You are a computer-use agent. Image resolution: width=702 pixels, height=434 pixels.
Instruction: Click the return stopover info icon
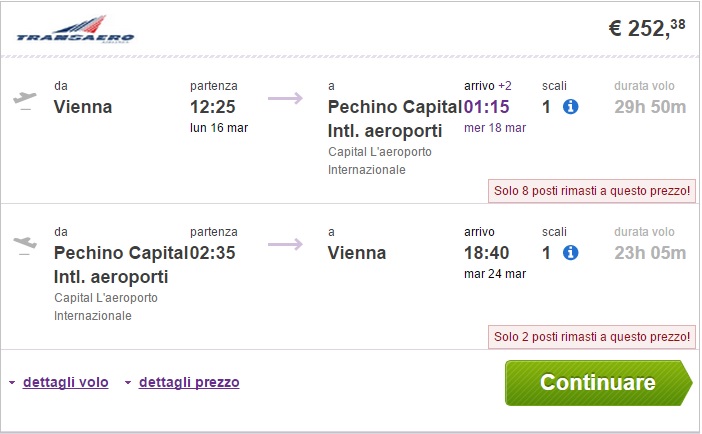(x=570, y=253)
